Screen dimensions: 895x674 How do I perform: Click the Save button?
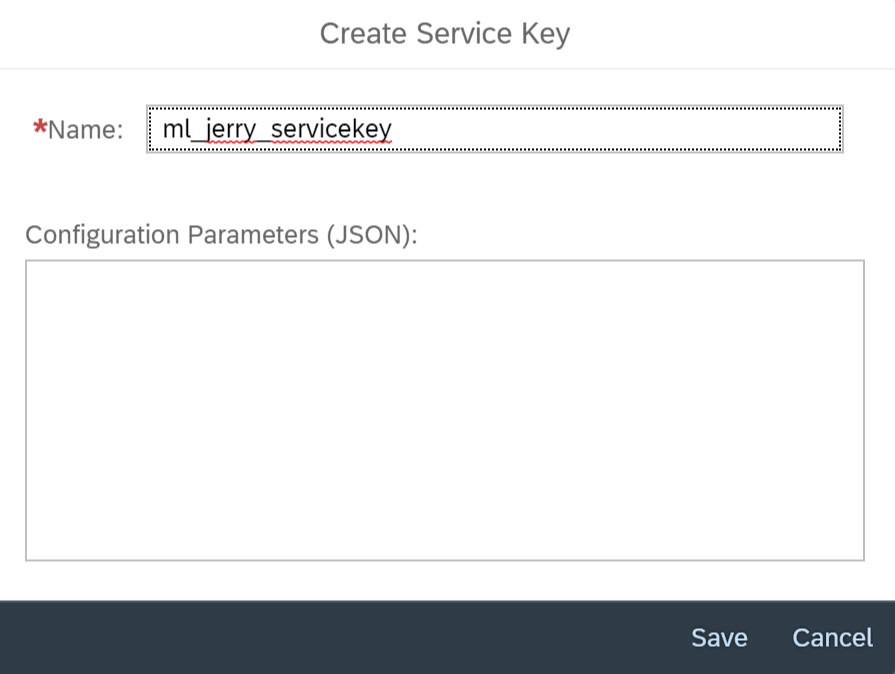(719, 637)
